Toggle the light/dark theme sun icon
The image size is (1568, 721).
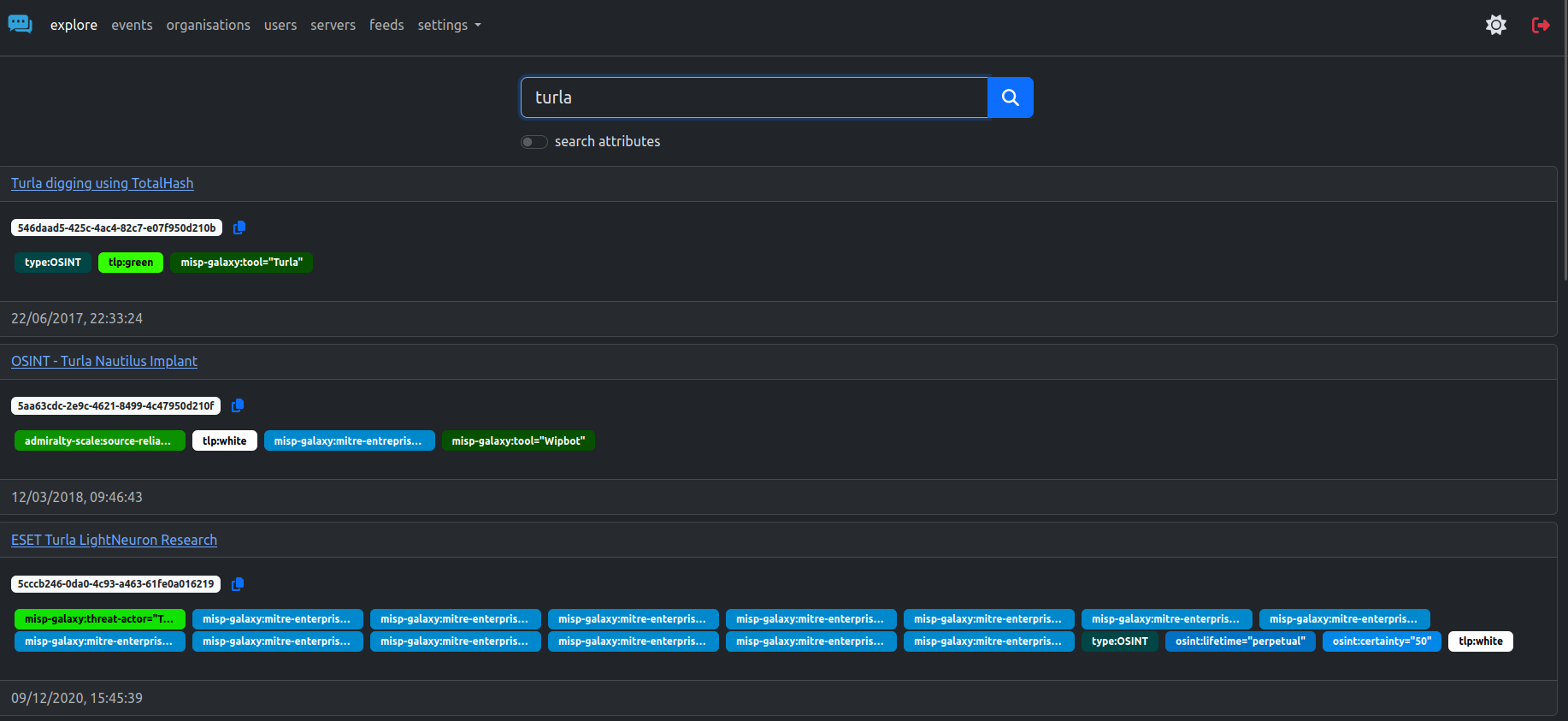(x=1496, y=25)
